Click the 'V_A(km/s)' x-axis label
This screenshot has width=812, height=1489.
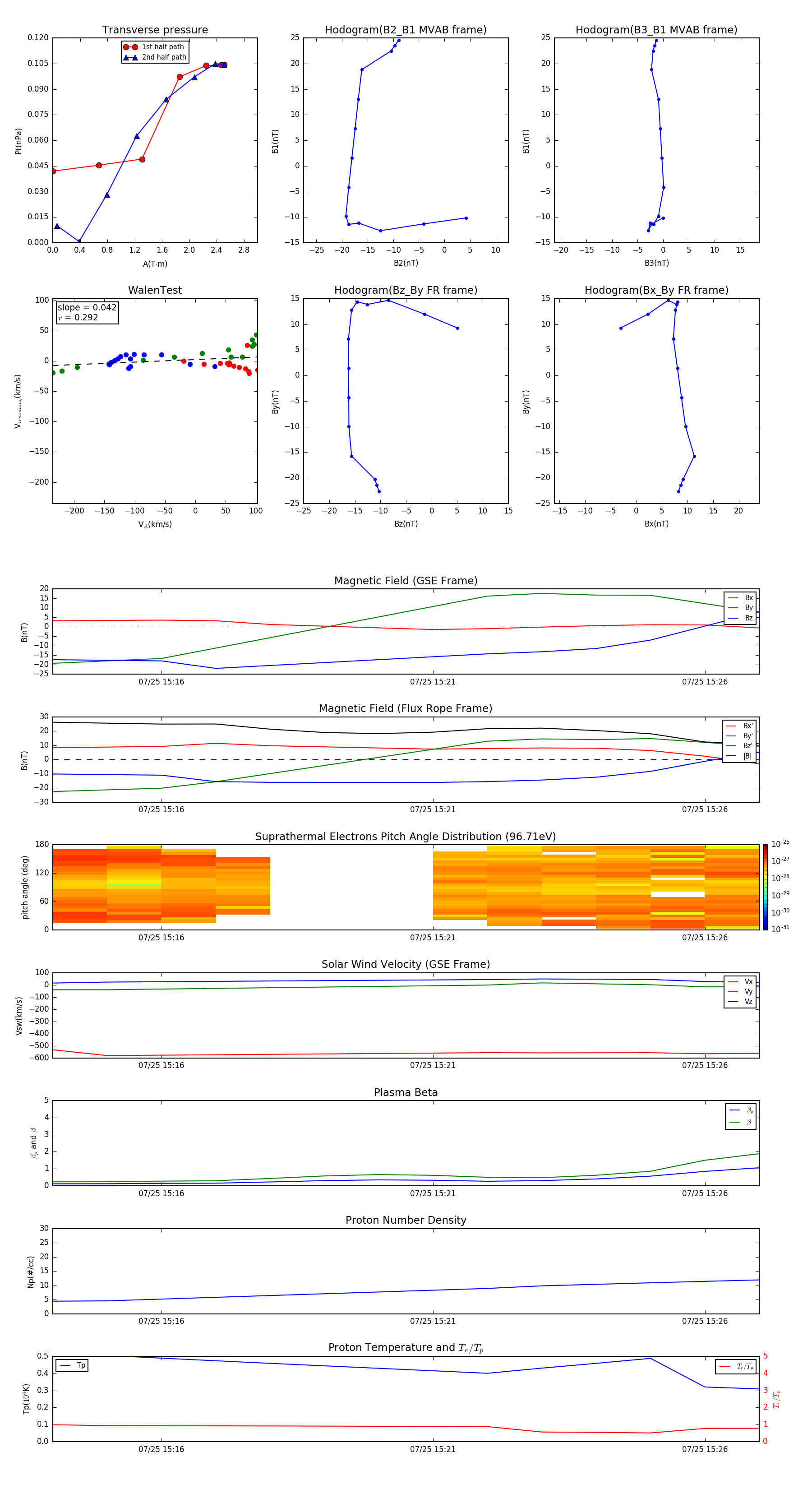(155, 524)
